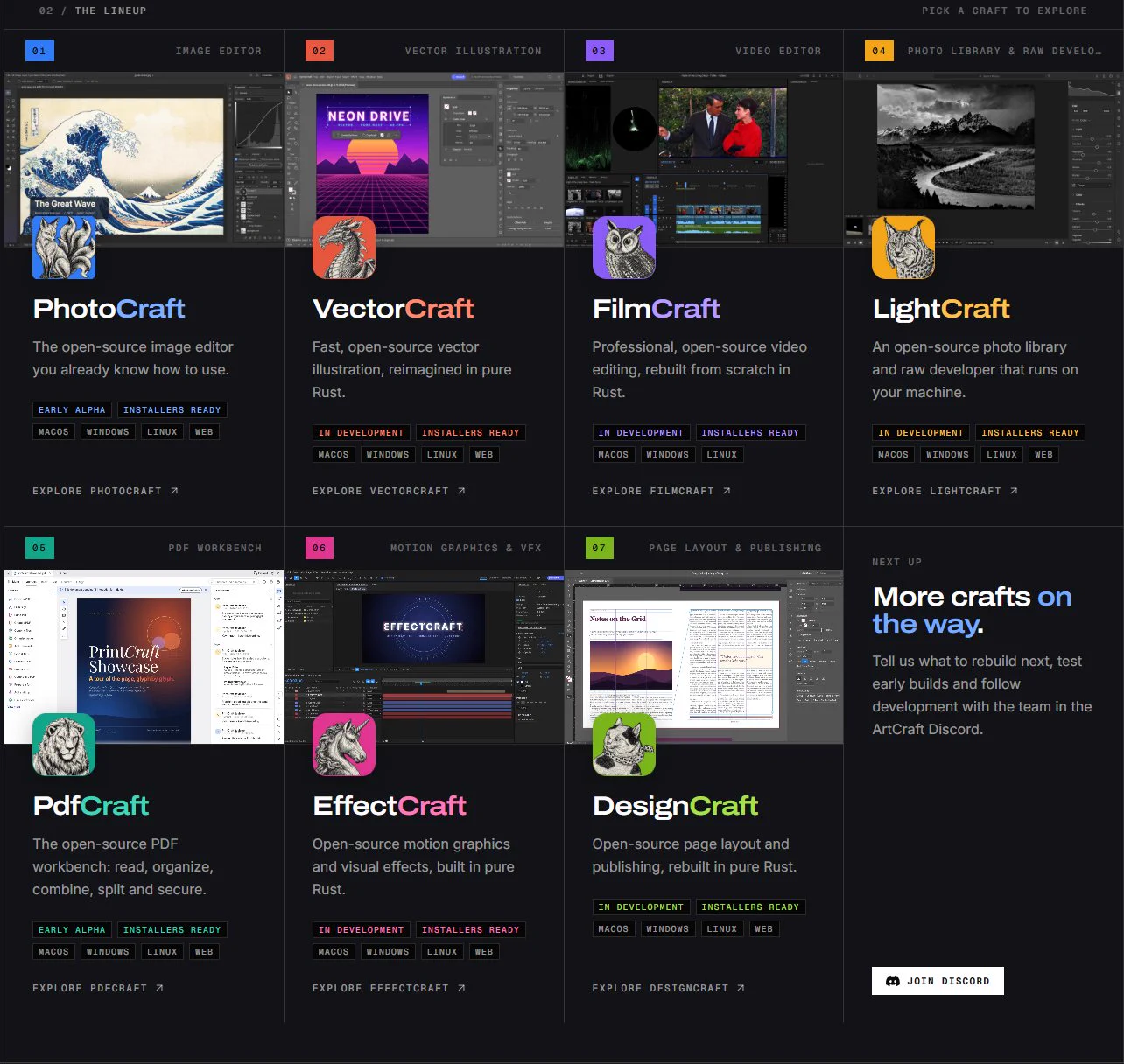The height and width of the screenshot is (1064, 1124).
Task: Open the FilmCraft video editor screenshot
Action: click(x=704, y=159)
